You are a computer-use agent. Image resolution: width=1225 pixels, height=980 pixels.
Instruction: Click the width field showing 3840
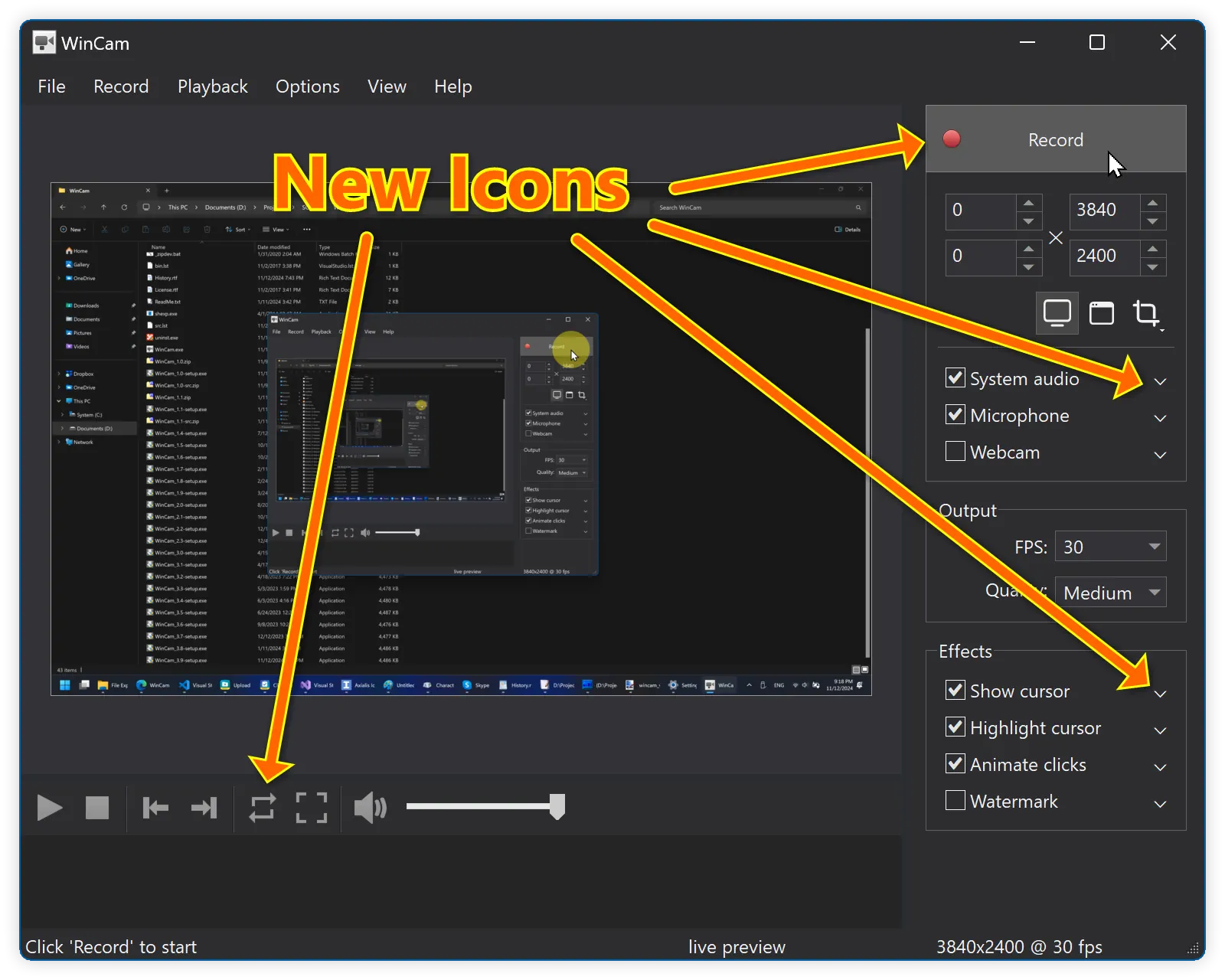(1105, 211)
